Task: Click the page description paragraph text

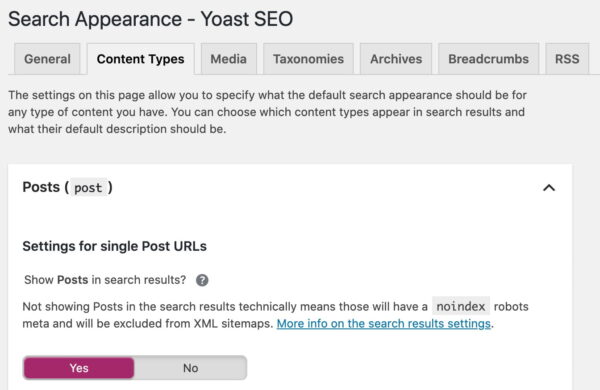Action: 267,112
